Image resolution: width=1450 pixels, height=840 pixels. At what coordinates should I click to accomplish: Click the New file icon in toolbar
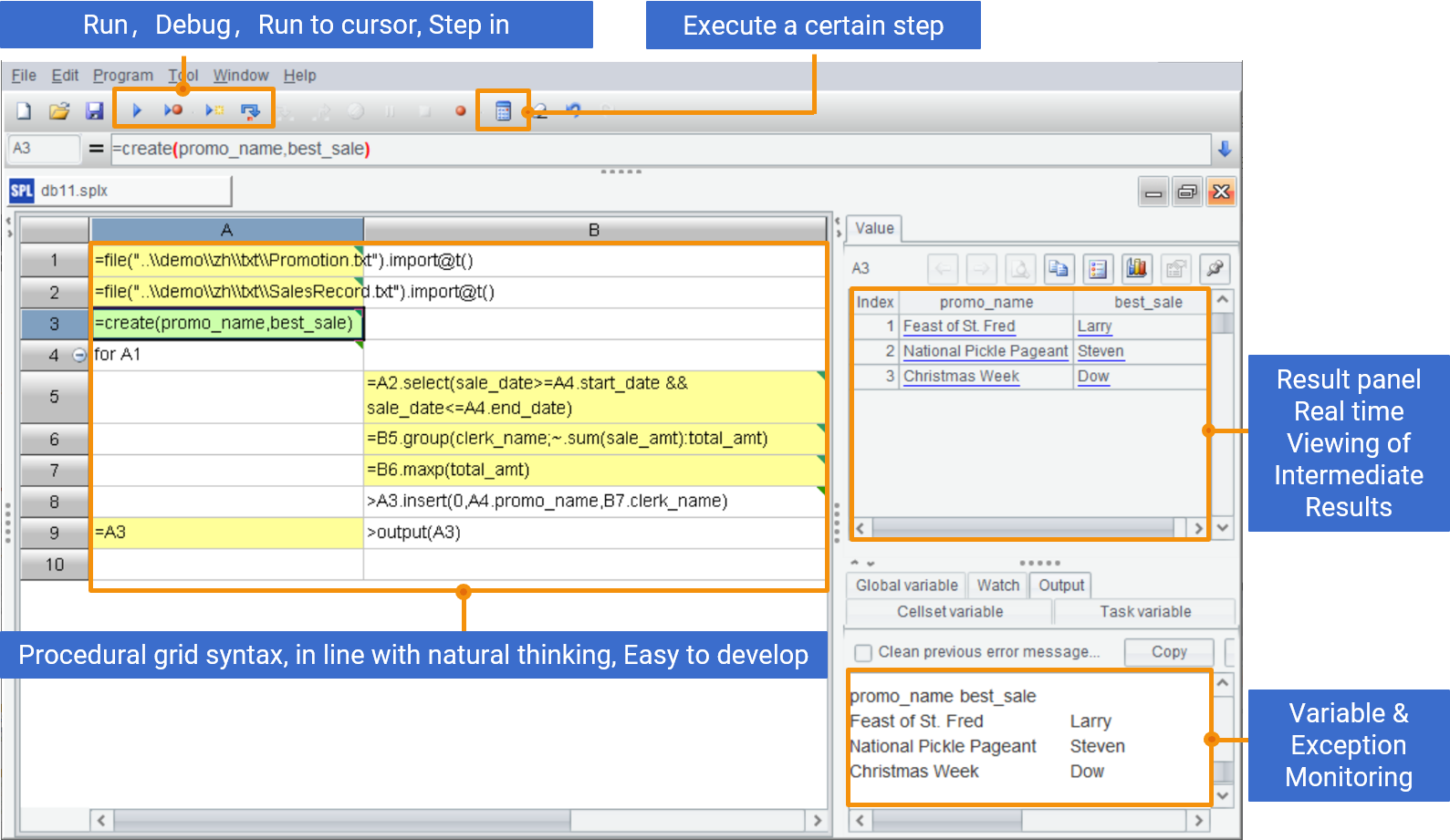[24, 111]
